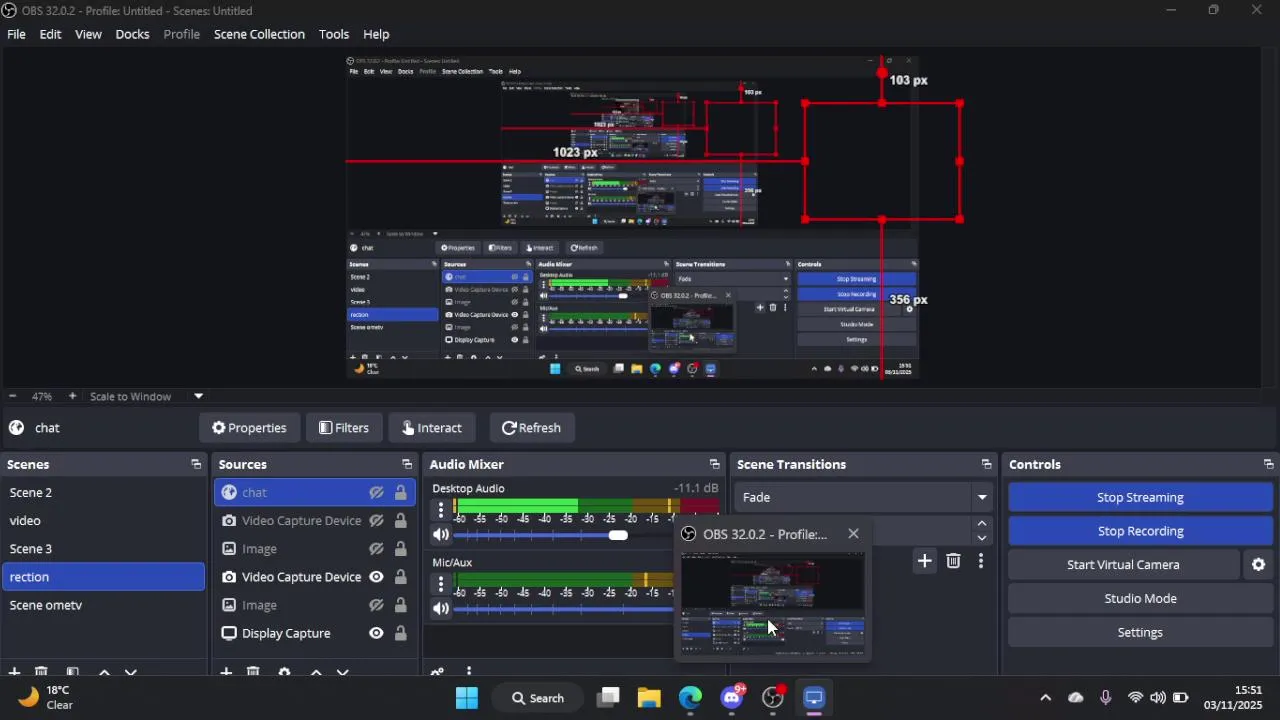The height and width of the screenshot is (720, 1280).
Task: Open OBS Settings from Controls dock
Action: tap(1140, 632)
